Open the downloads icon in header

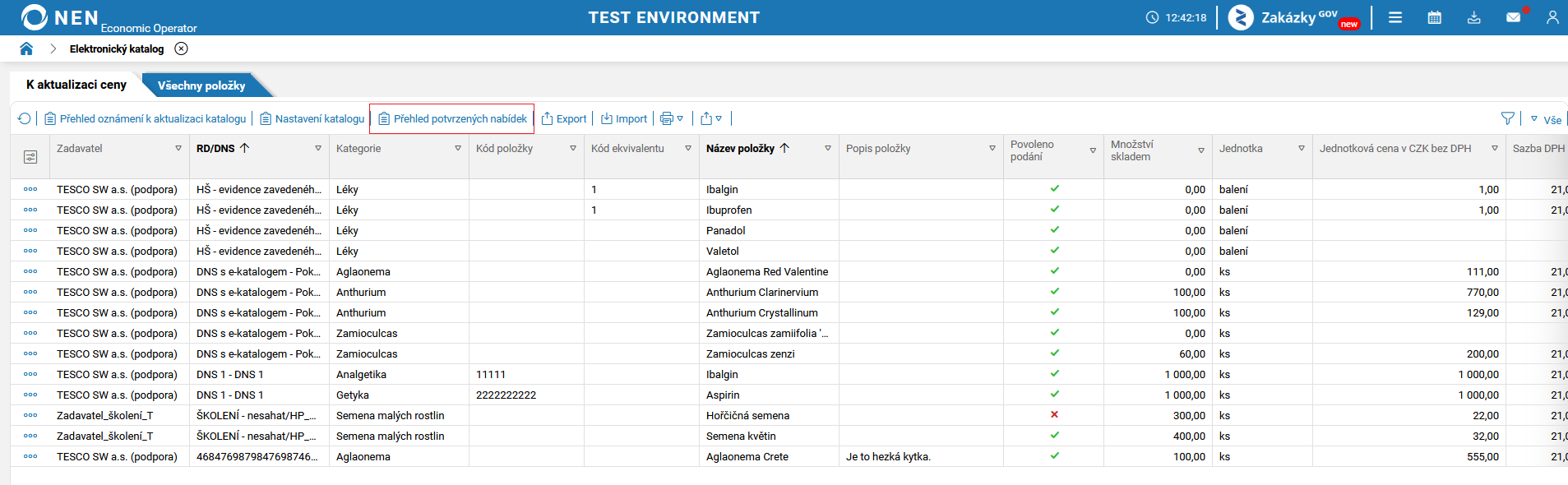click(x=1474, y=17)
